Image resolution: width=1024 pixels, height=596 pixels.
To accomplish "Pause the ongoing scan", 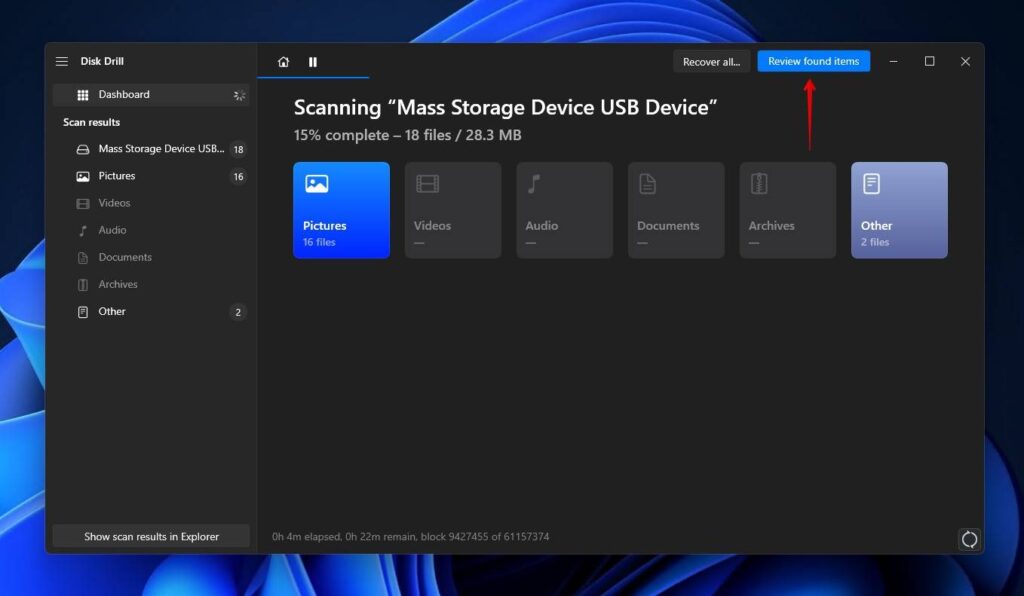I will (x=313, y=61).
